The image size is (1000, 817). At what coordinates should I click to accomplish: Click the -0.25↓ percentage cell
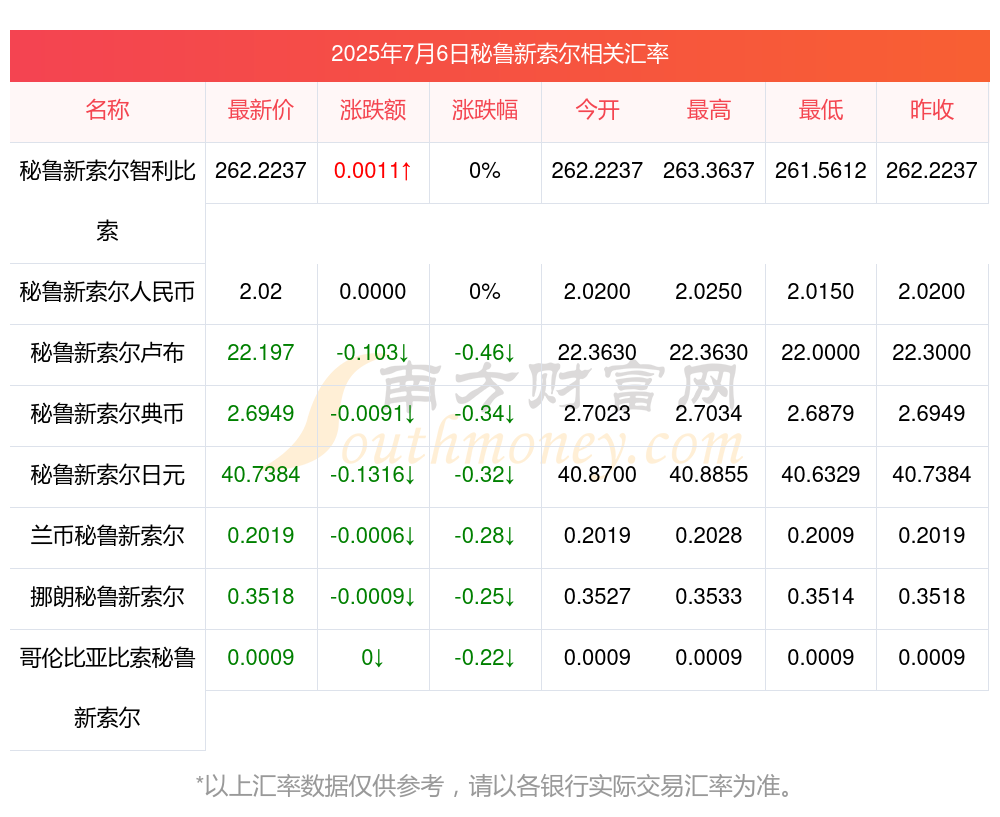click(485, 596)
